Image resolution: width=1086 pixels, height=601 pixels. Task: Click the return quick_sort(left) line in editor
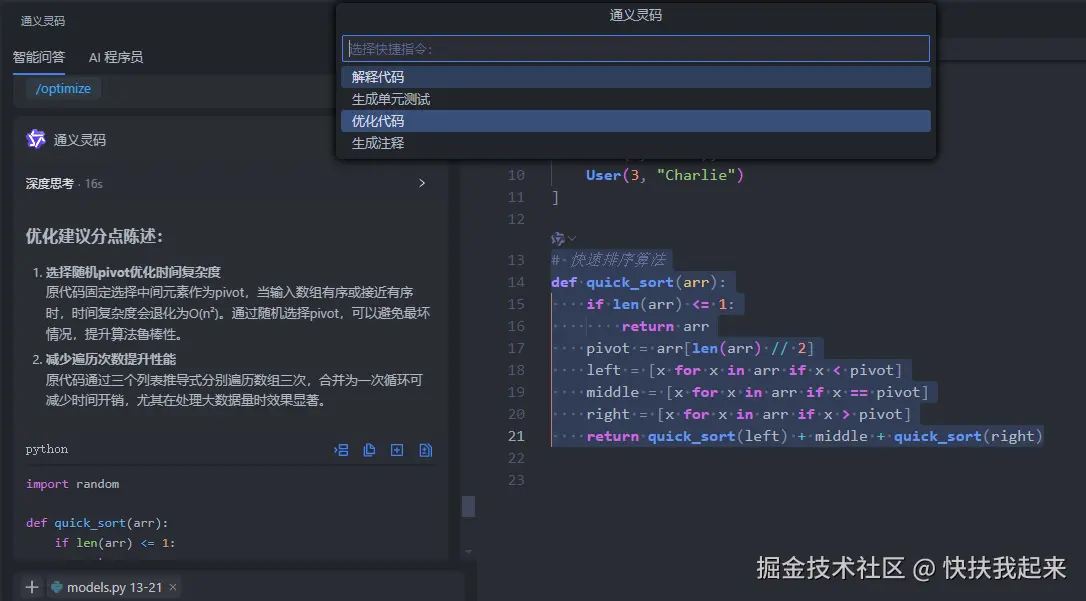tap(814, 436)
